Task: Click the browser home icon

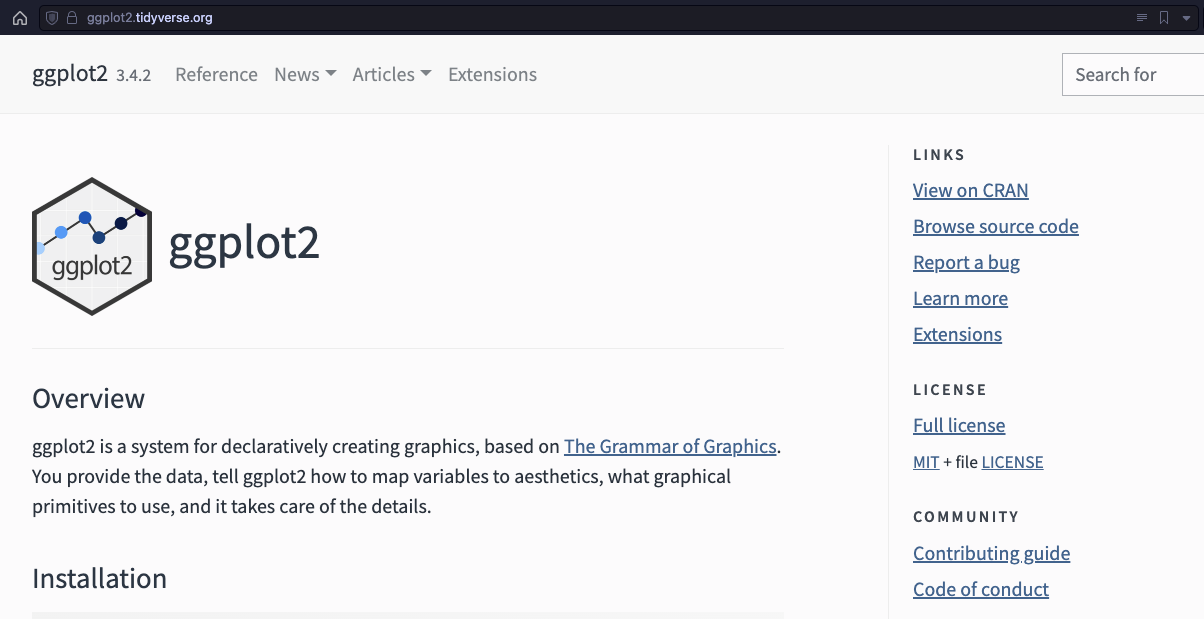Action: point(19,18)
